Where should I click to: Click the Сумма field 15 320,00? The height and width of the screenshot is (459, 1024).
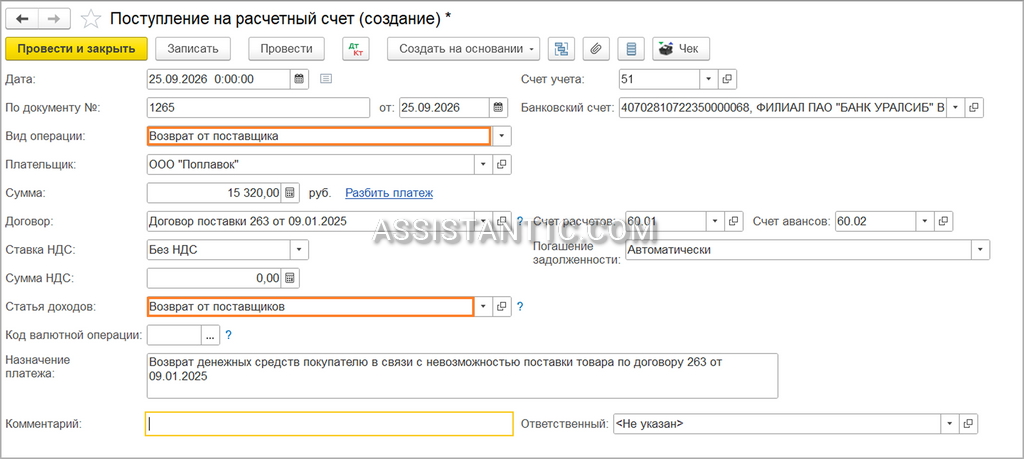[x=215, y=193]
